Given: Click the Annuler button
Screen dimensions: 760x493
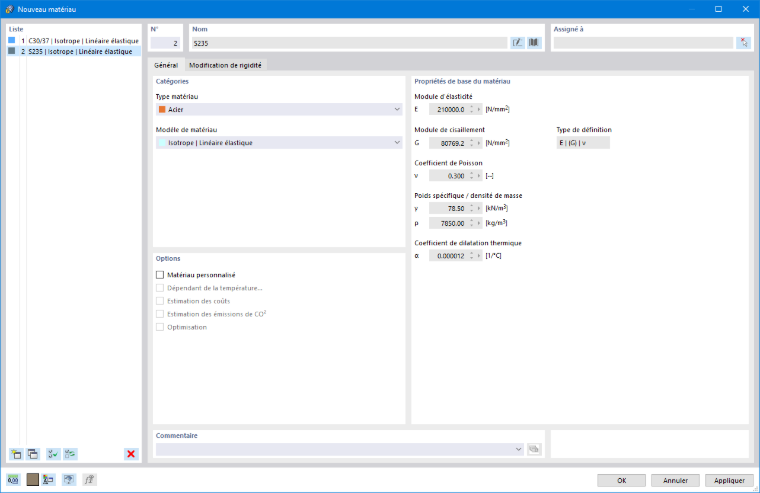Looking at the screenshot, I should [x=675, y=480].
